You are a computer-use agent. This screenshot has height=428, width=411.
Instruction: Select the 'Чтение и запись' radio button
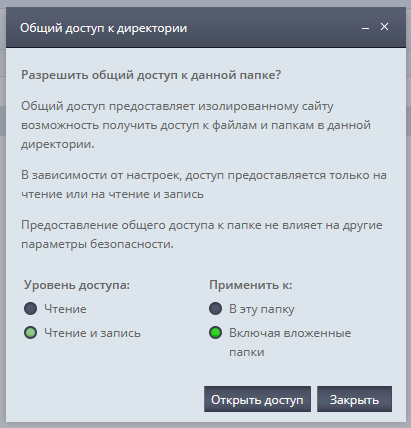30,333
